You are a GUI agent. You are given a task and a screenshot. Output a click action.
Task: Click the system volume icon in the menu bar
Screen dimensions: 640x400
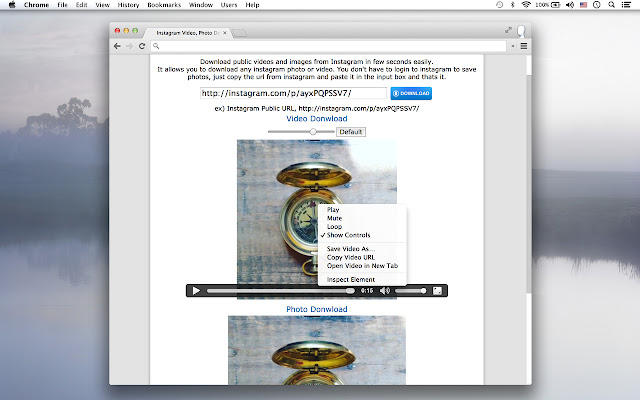[570, 5]
